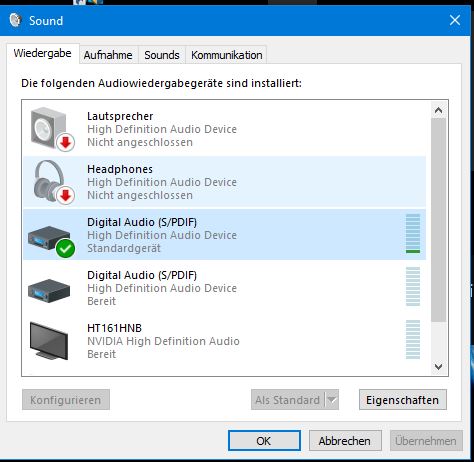Switch to the Aufnahme tab
This screenshot has width=474, height=462.
coord(108,55)
